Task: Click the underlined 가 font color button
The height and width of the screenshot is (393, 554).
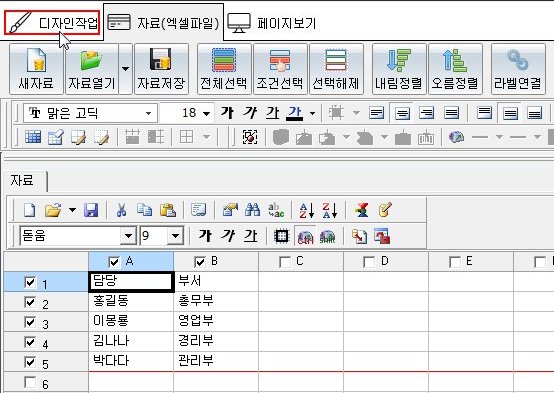Action: point(295,113)
